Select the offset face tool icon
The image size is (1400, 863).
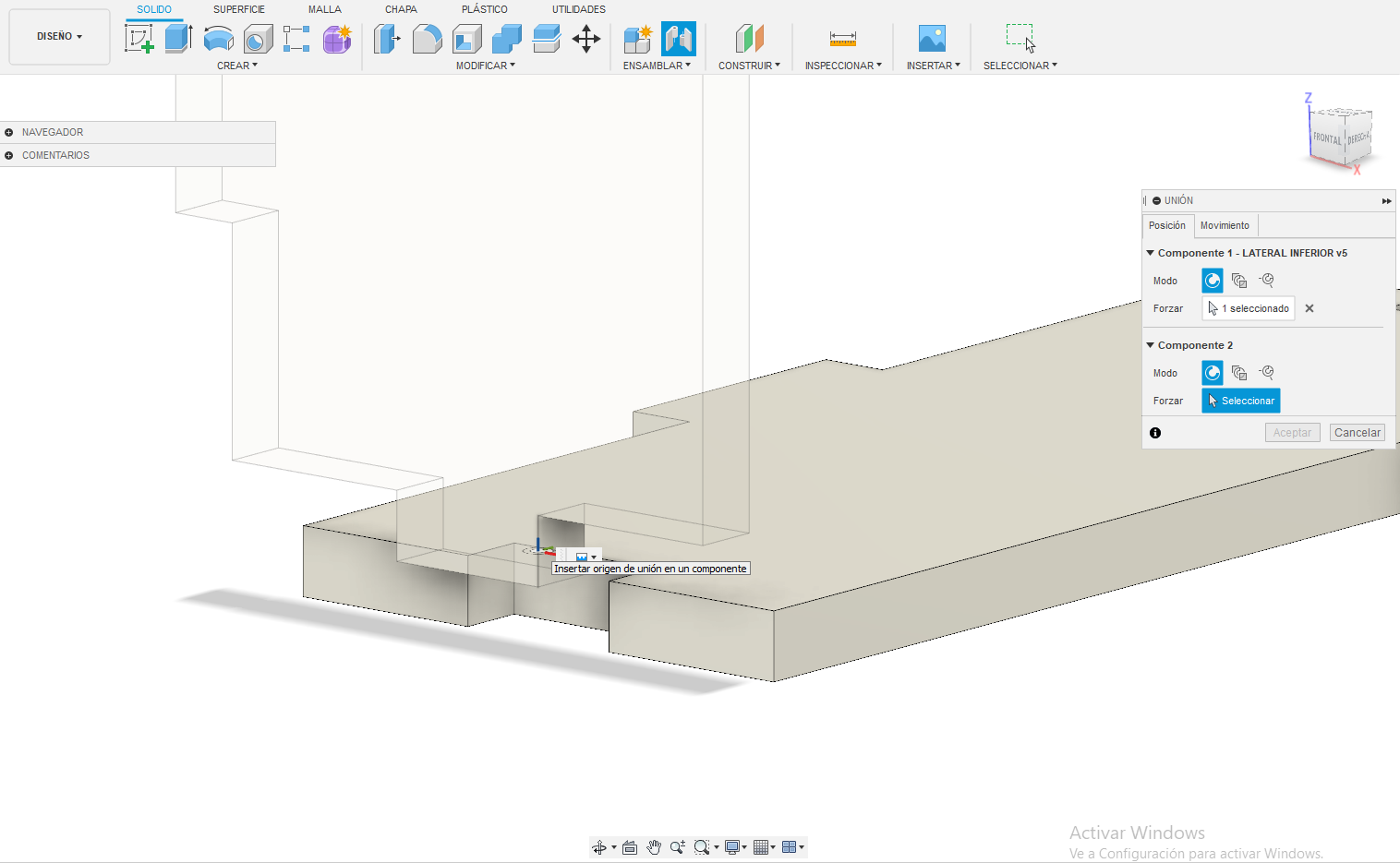[547, 39]
